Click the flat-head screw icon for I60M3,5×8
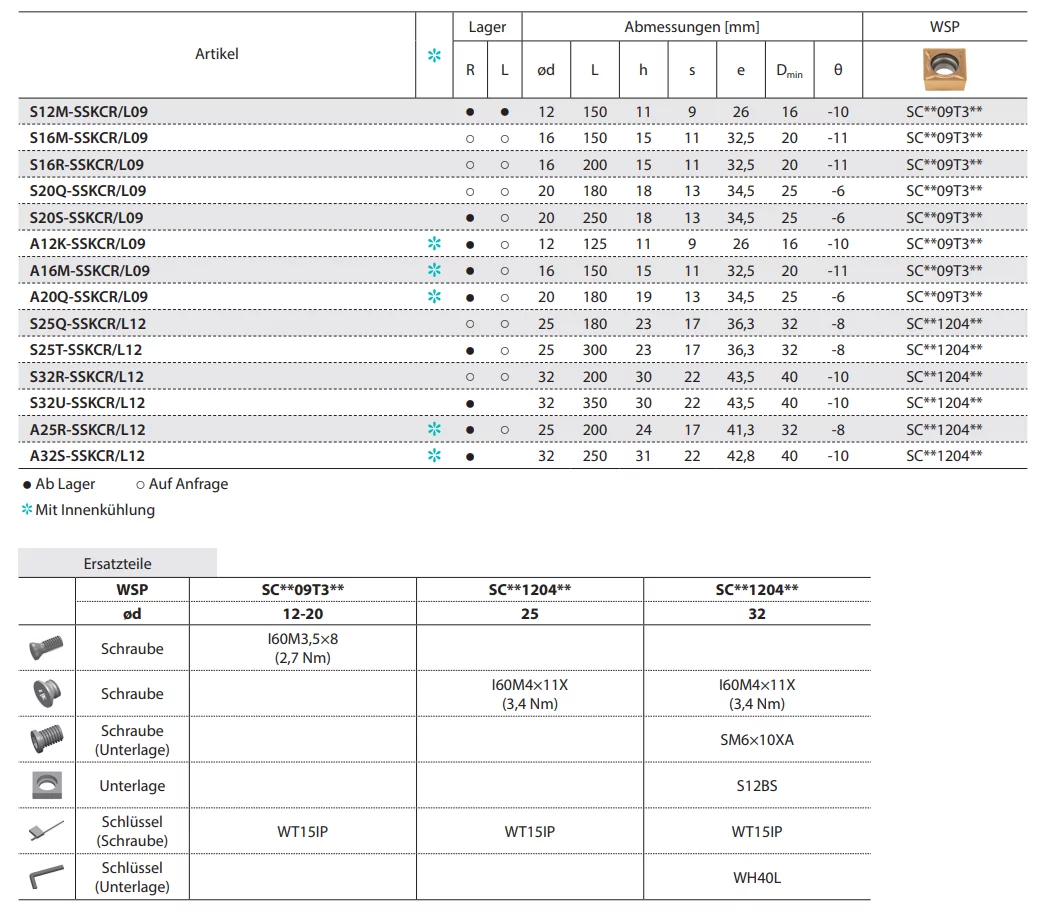 click(47, 648)
